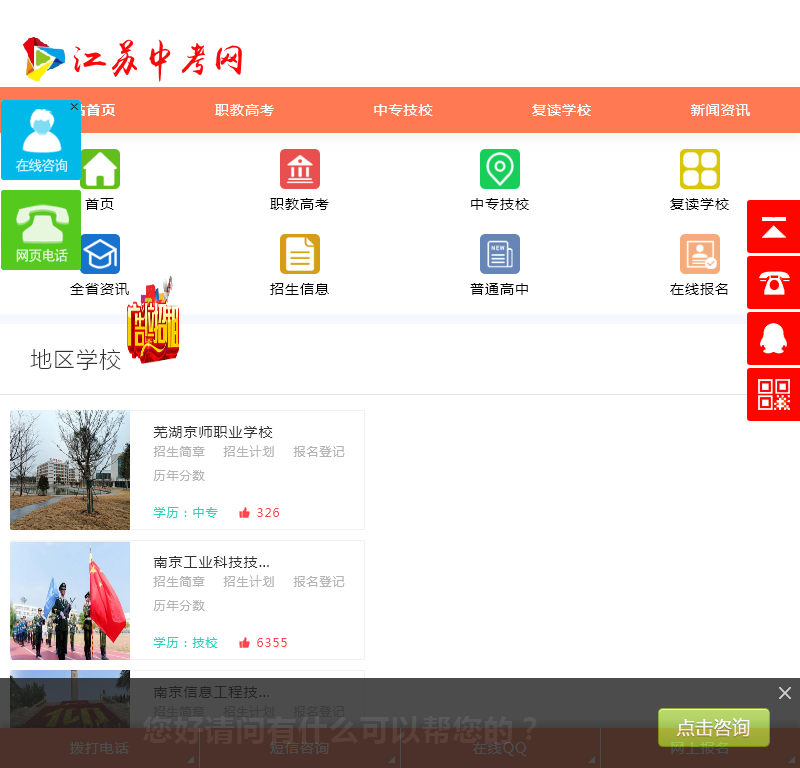Open 历年分数 for 芜湖京师职业学校
Screen dimensions: 800x768
[179, 476]
